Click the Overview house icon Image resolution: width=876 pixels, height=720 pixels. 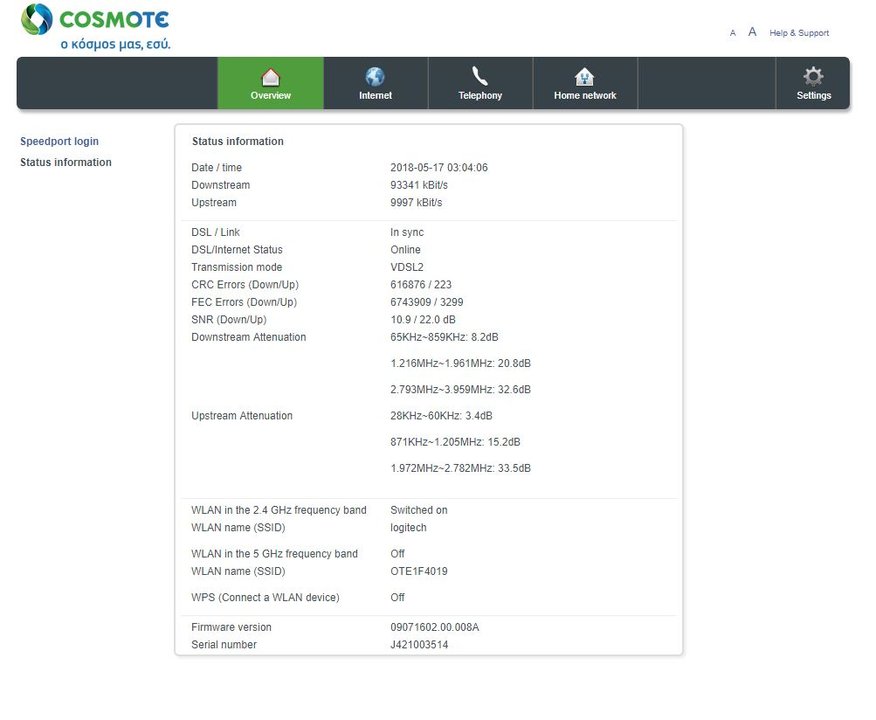tap(270, 77)
